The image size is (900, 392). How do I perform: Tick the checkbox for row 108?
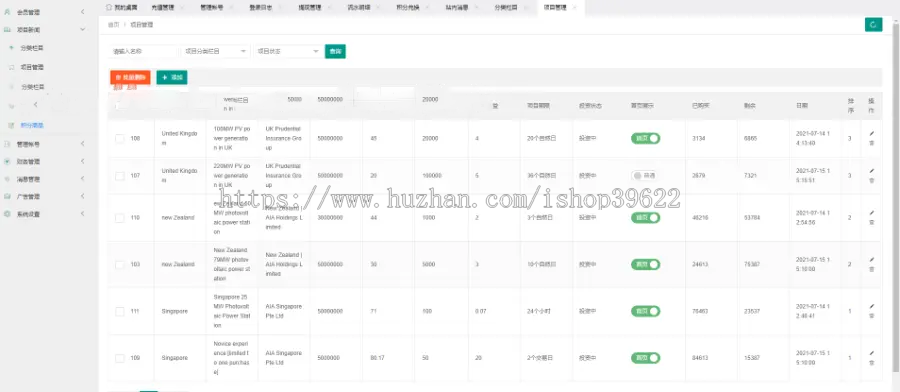point(119,138)
